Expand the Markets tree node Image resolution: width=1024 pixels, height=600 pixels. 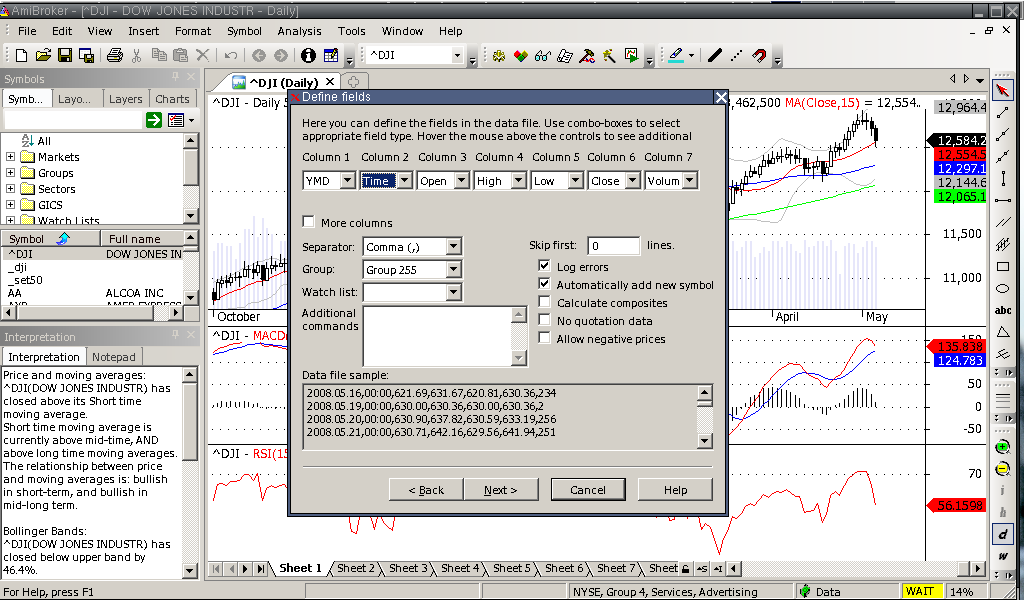coord(10,157)
